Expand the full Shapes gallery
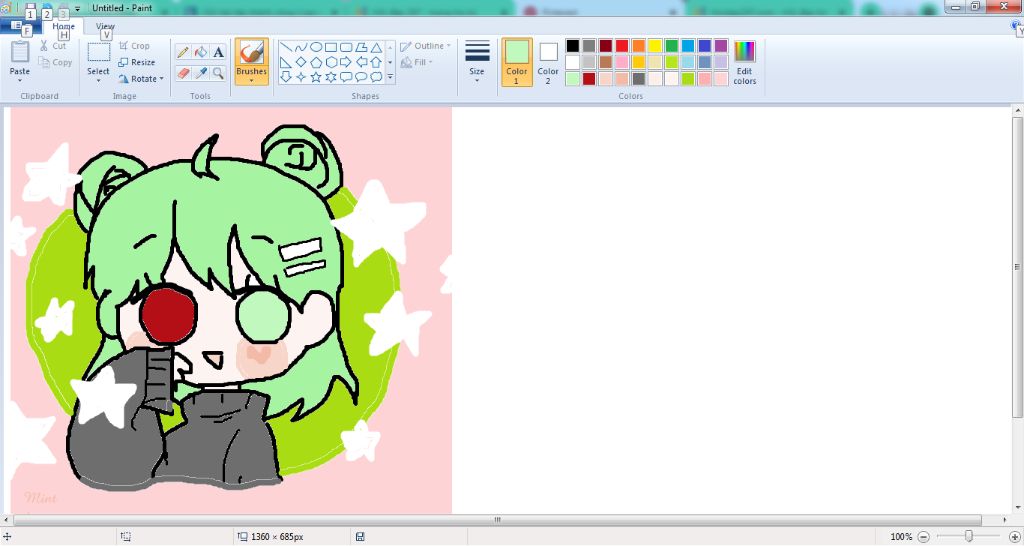 391,77
